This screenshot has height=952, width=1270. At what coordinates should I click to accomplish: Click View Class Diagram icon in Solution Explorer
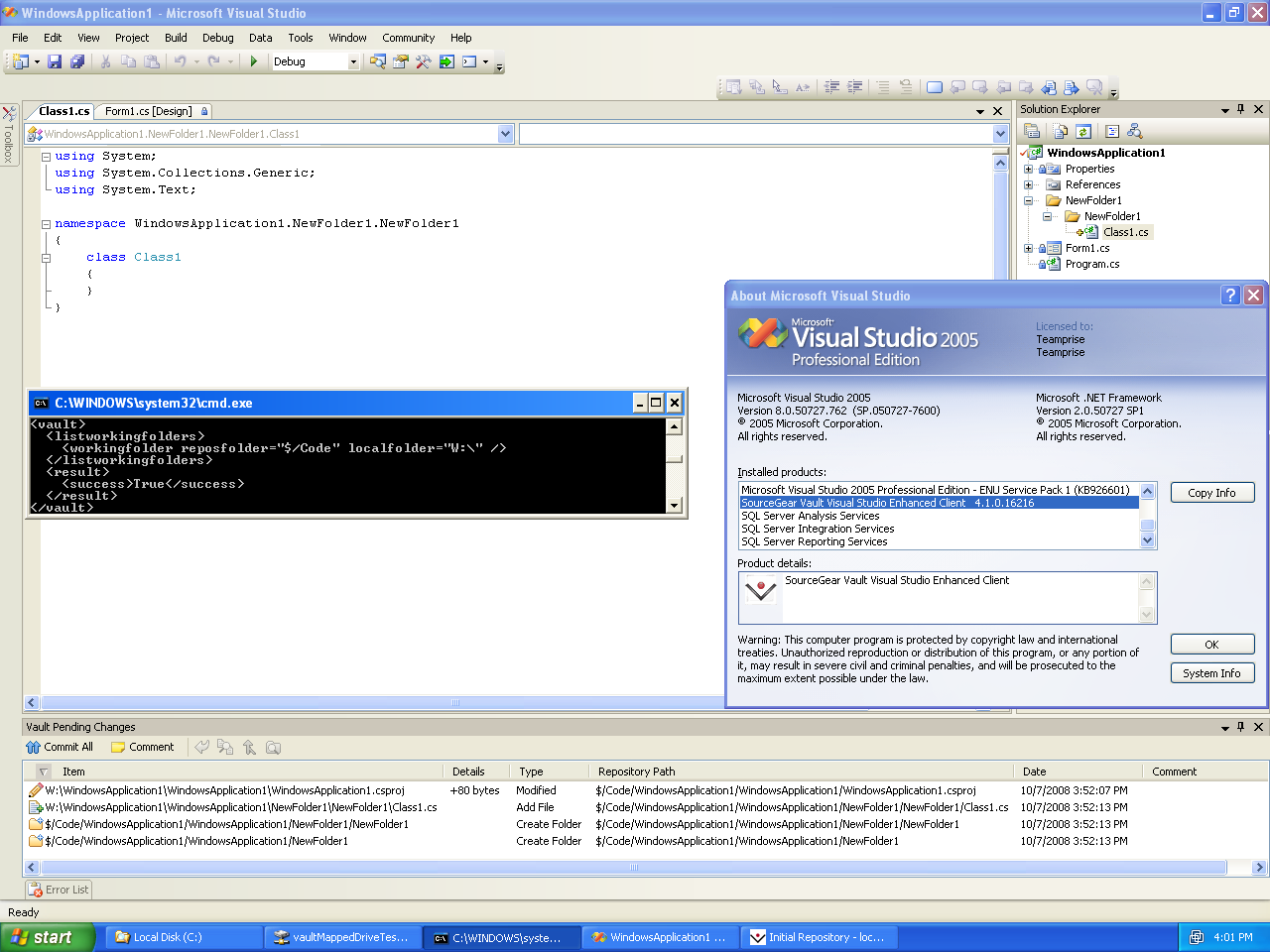click(x=1135, y=131)
